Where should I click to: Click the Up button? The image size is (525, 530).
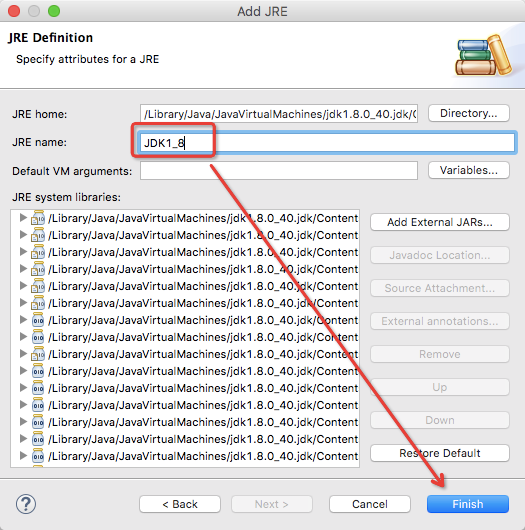439,387
